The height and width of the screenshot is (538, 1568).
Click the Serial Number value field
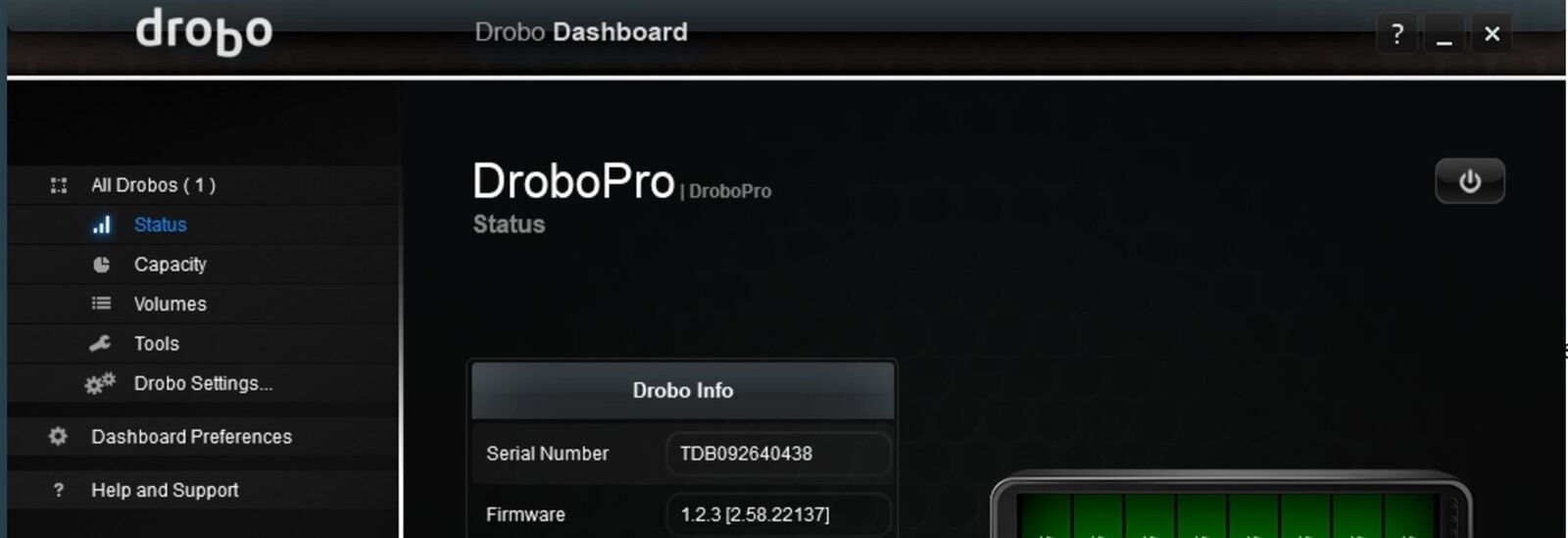point(779,454)
